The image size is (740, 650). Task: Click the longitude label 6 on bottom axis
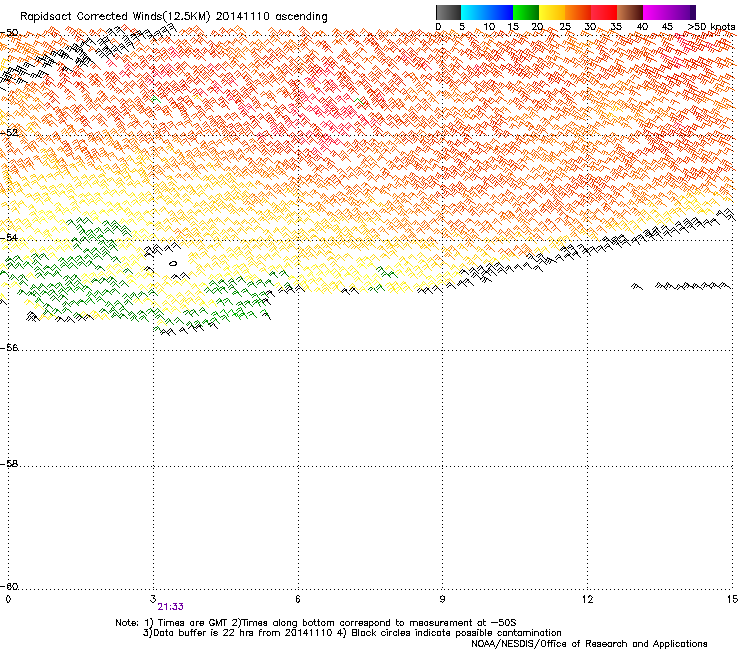298,599
